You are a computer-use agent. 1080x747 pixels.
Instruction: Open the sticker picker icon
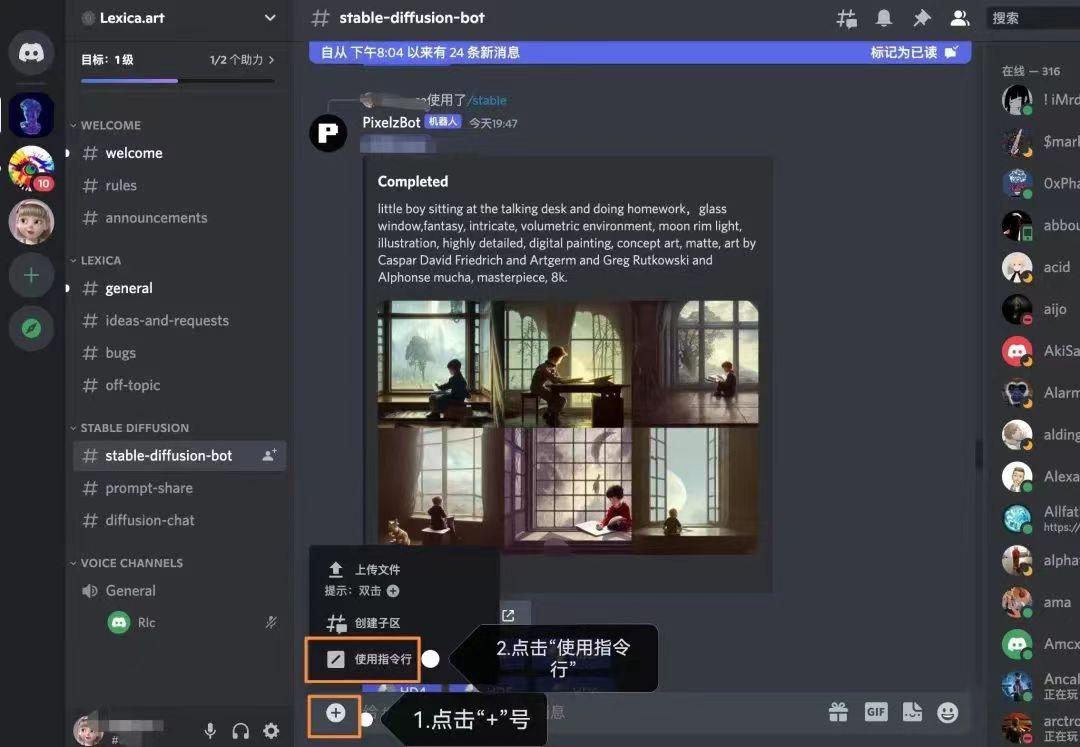click(912, 712)
